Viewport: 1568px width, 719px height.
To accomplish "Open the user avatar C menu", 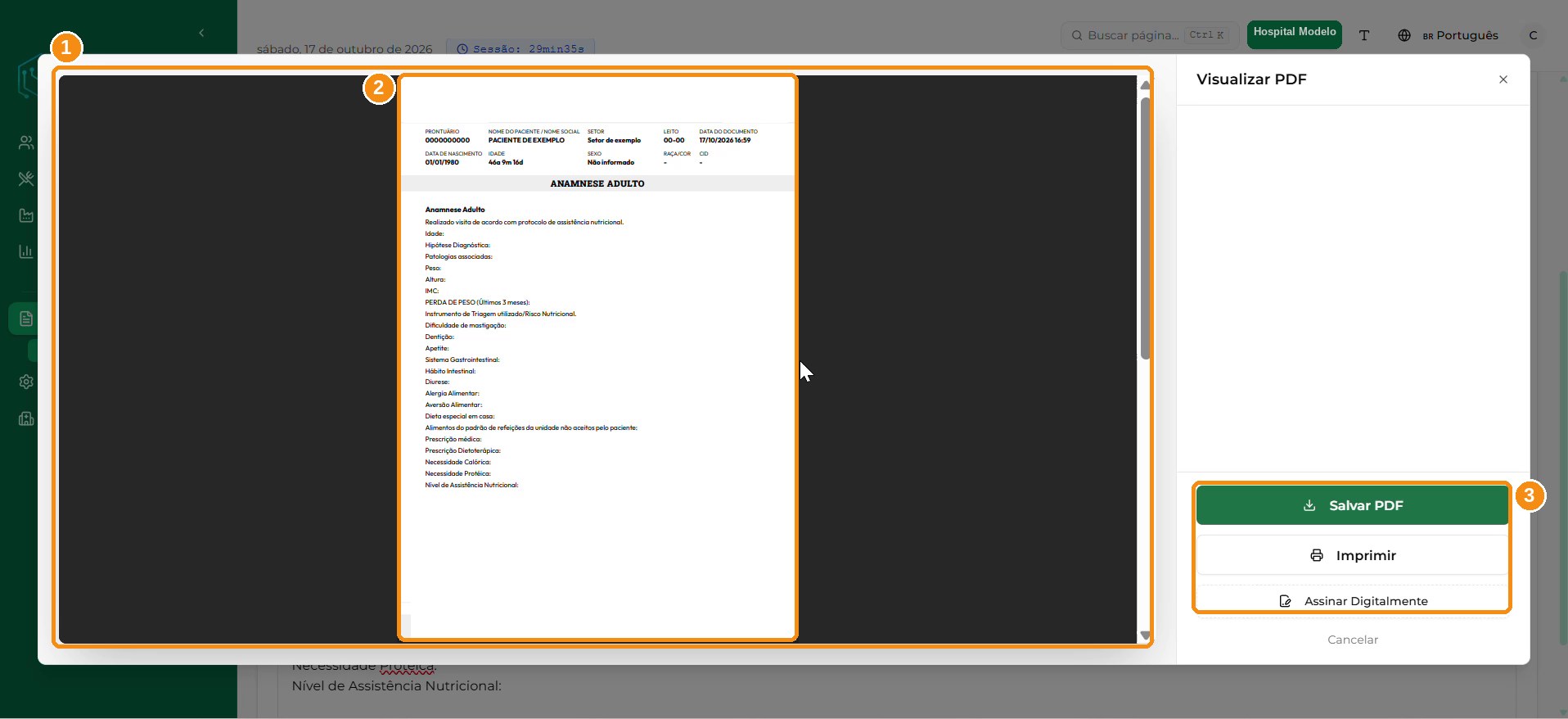I will tap(1533, 35).
